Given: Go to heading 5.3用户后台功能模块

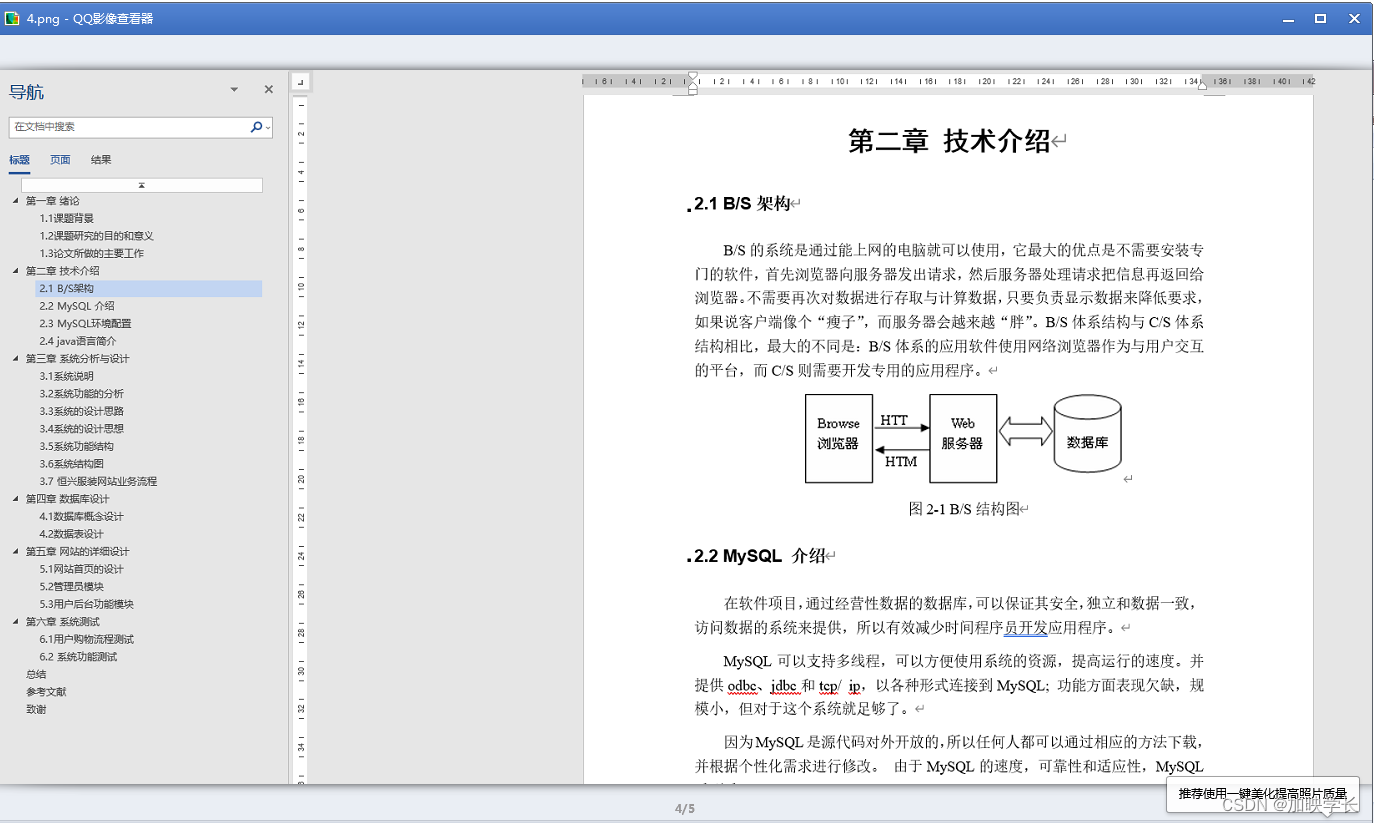Looking at the screenshot, I should 87,604.
